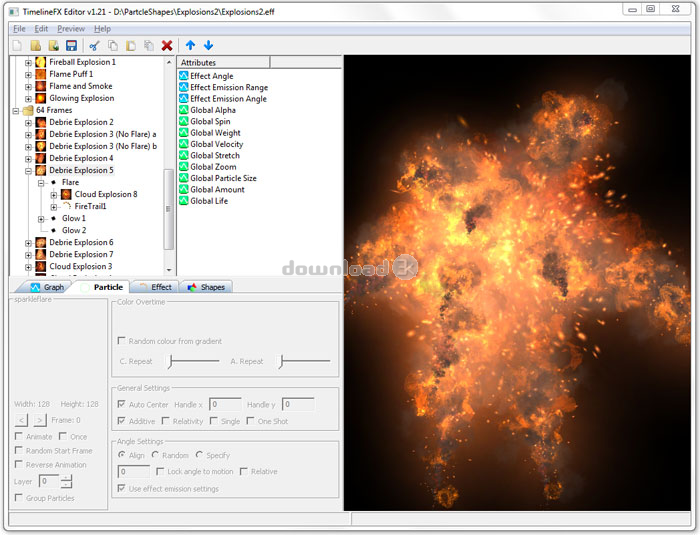The width and height of the screenshot is (700, 535).
Task: Move item up with blue up arrow
Action: coord(190,45)
